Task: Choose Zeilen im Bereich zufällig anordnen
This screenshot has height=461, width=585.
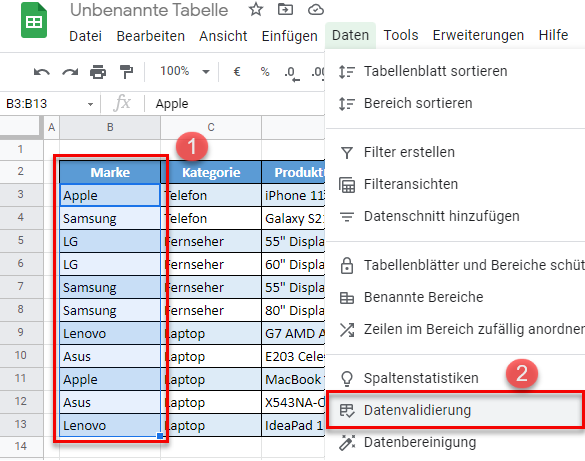Action: (x=455, y=329)
